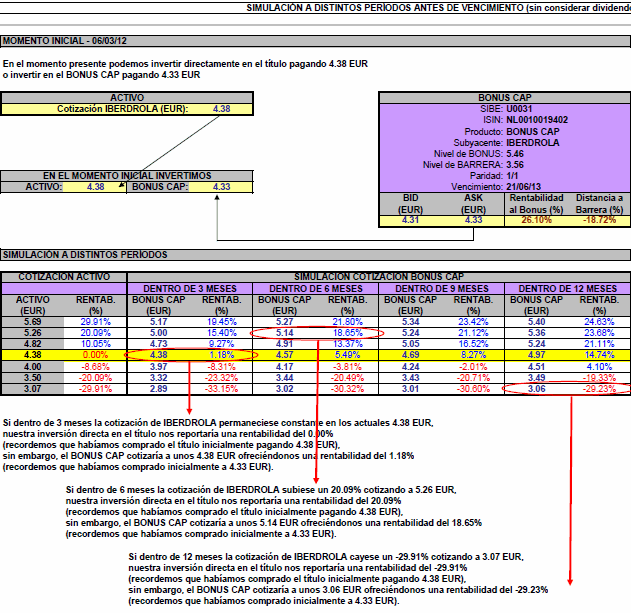Click the 12-month rentabilidad 14.74%

(x=599, y=355)
